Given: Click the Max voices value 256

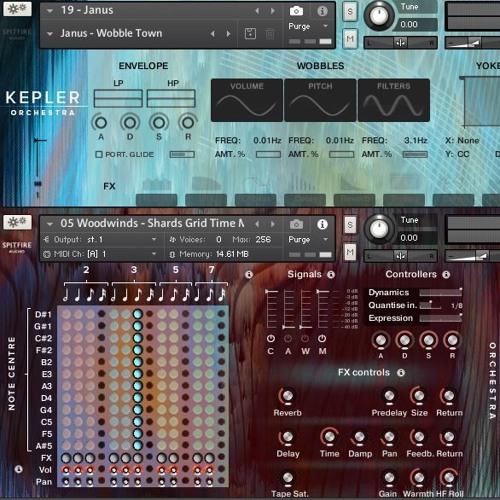Looking at the screenshot, I should click(x=263, y=239).
